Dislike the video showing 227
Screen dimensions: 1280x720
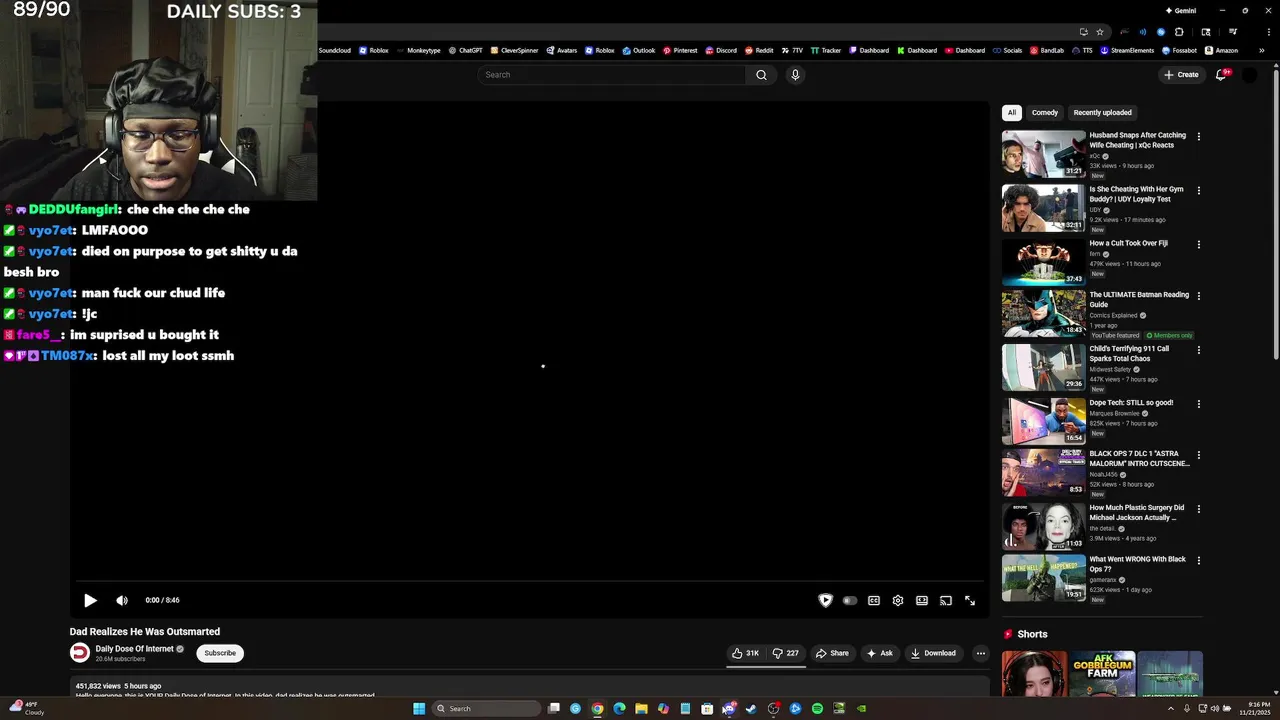(x=786, y=653)
